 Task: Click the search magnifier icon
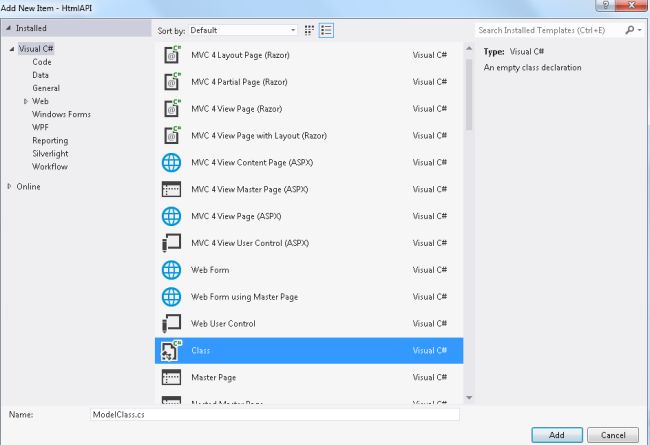pos(630,30)
